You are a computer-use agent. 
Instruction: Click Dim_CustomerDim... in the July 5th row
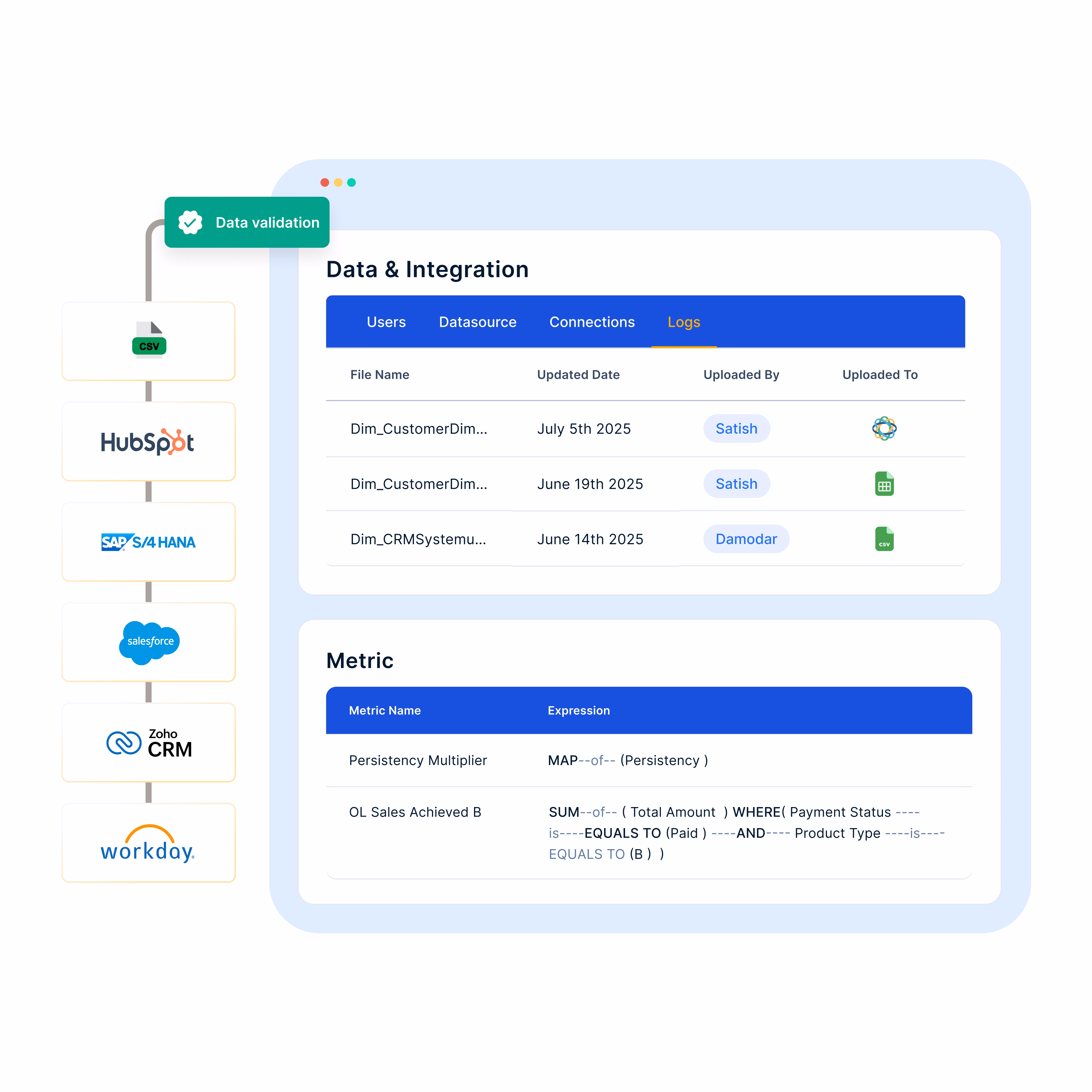418,429
